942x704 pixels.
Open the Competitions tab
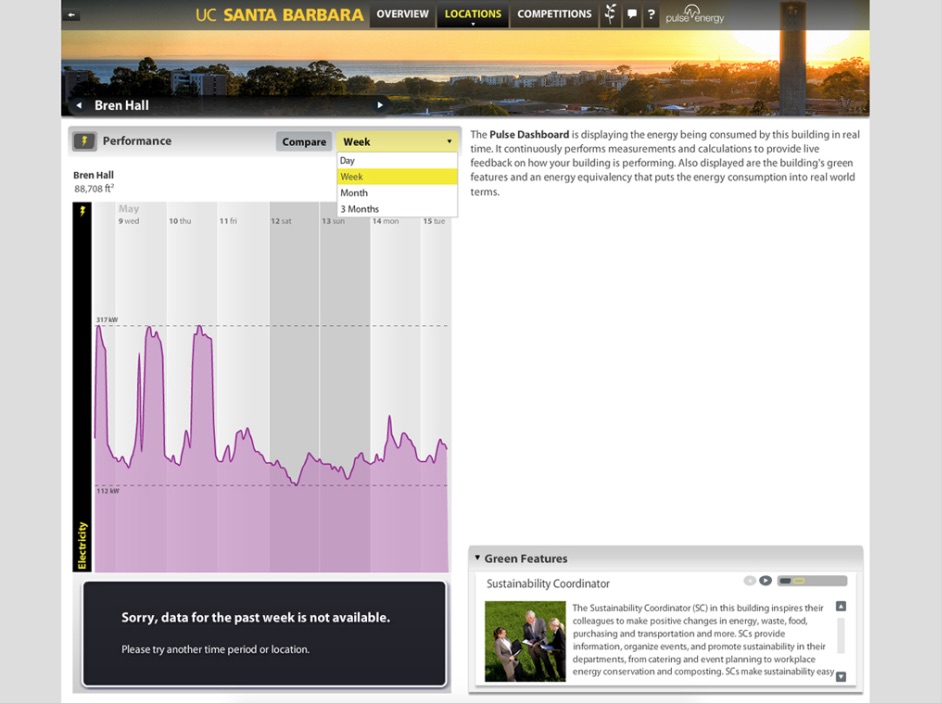554,14
